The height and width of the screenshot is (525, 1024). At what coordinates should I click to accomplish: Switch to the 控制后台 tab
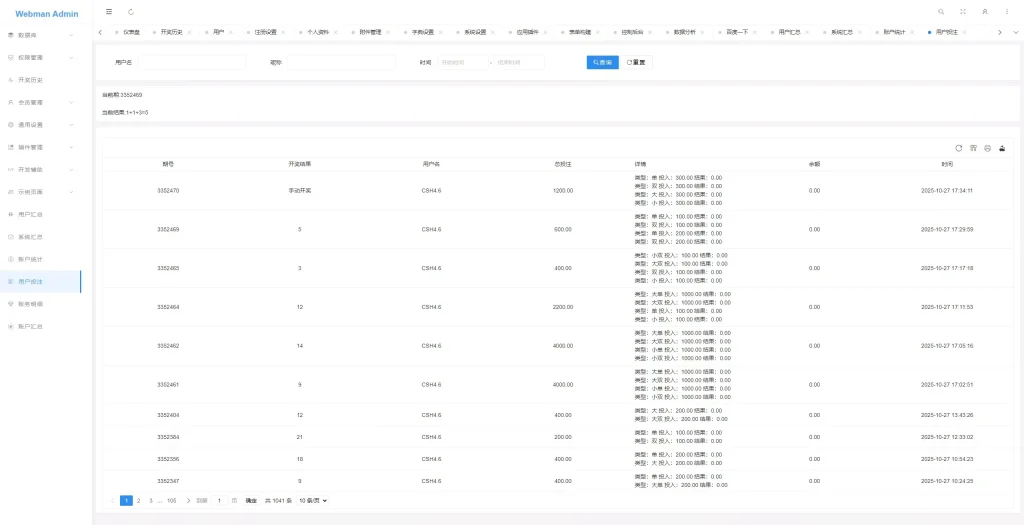[x=632, y=32]
